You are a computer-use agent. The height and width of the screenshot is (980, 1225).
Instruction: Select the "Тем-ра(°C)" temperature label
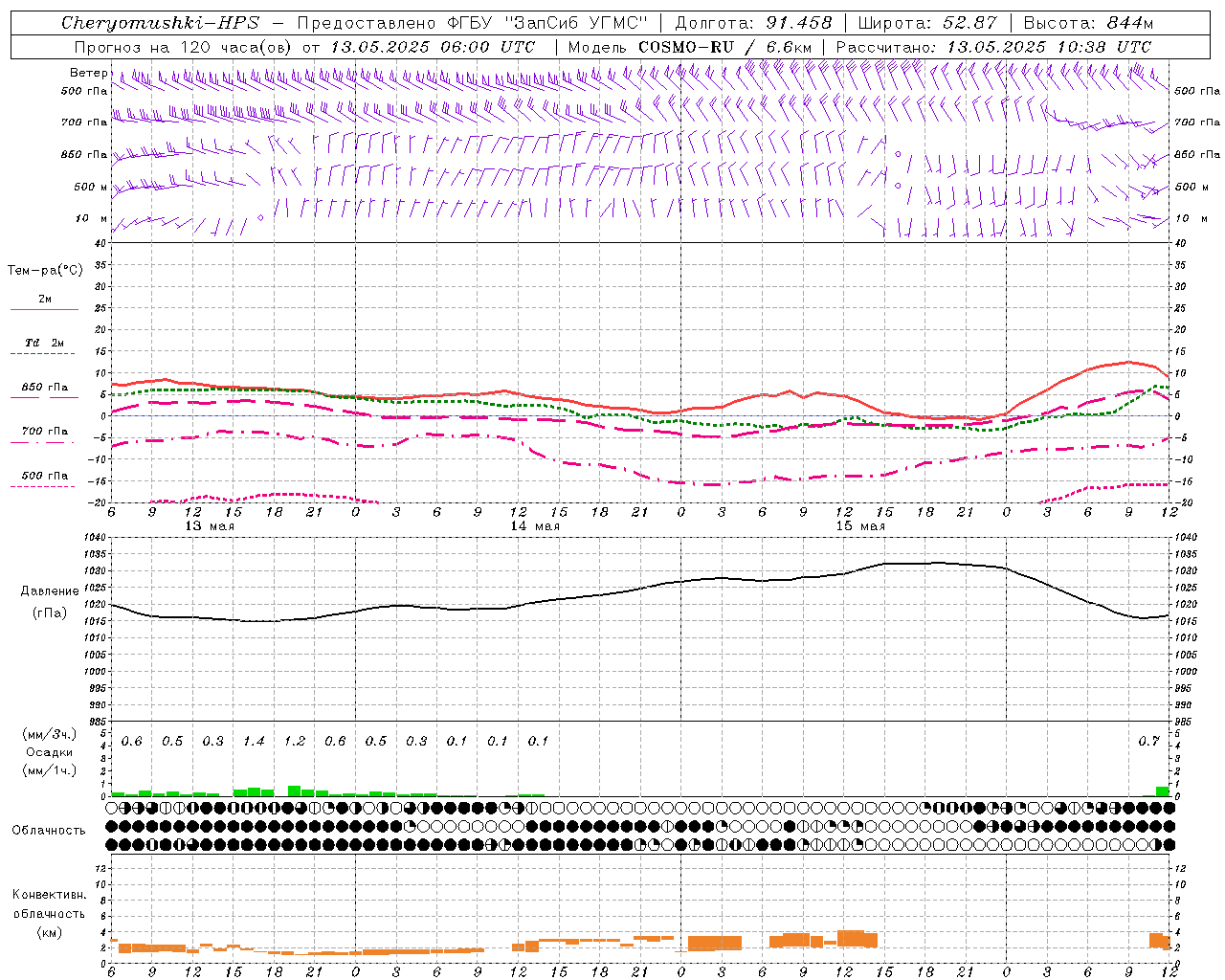45,271
